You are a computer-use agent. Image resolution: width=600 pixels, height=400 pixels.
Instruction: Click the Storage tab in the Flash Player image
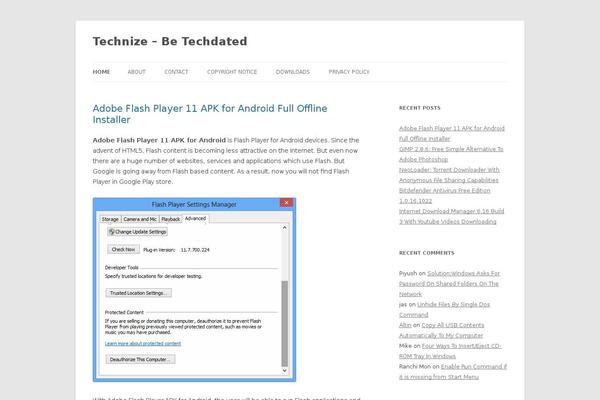pyautogui.click(x=110, y=219)
